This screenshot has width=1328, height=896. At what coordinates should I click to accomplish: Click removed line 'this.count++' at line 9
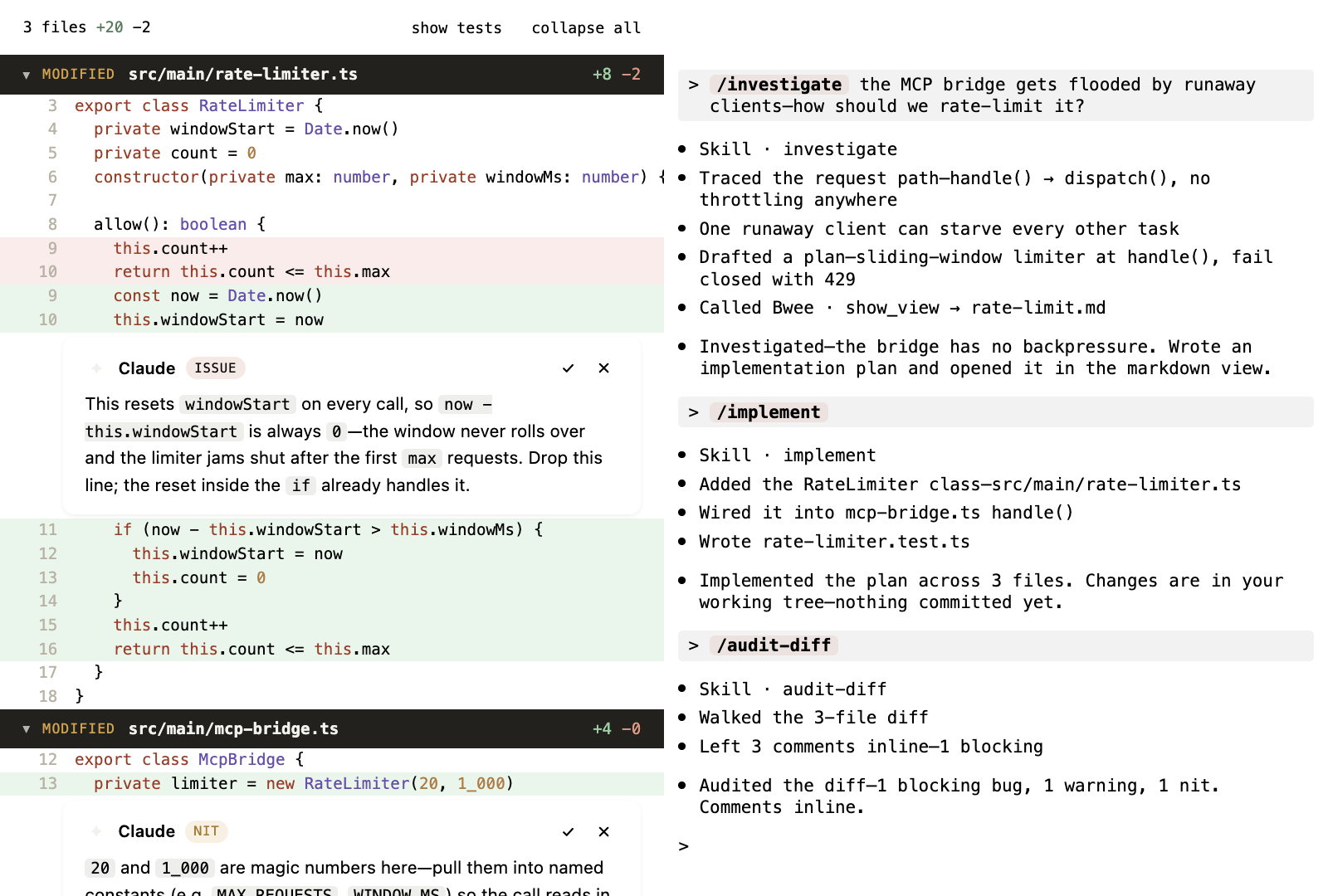332,248
